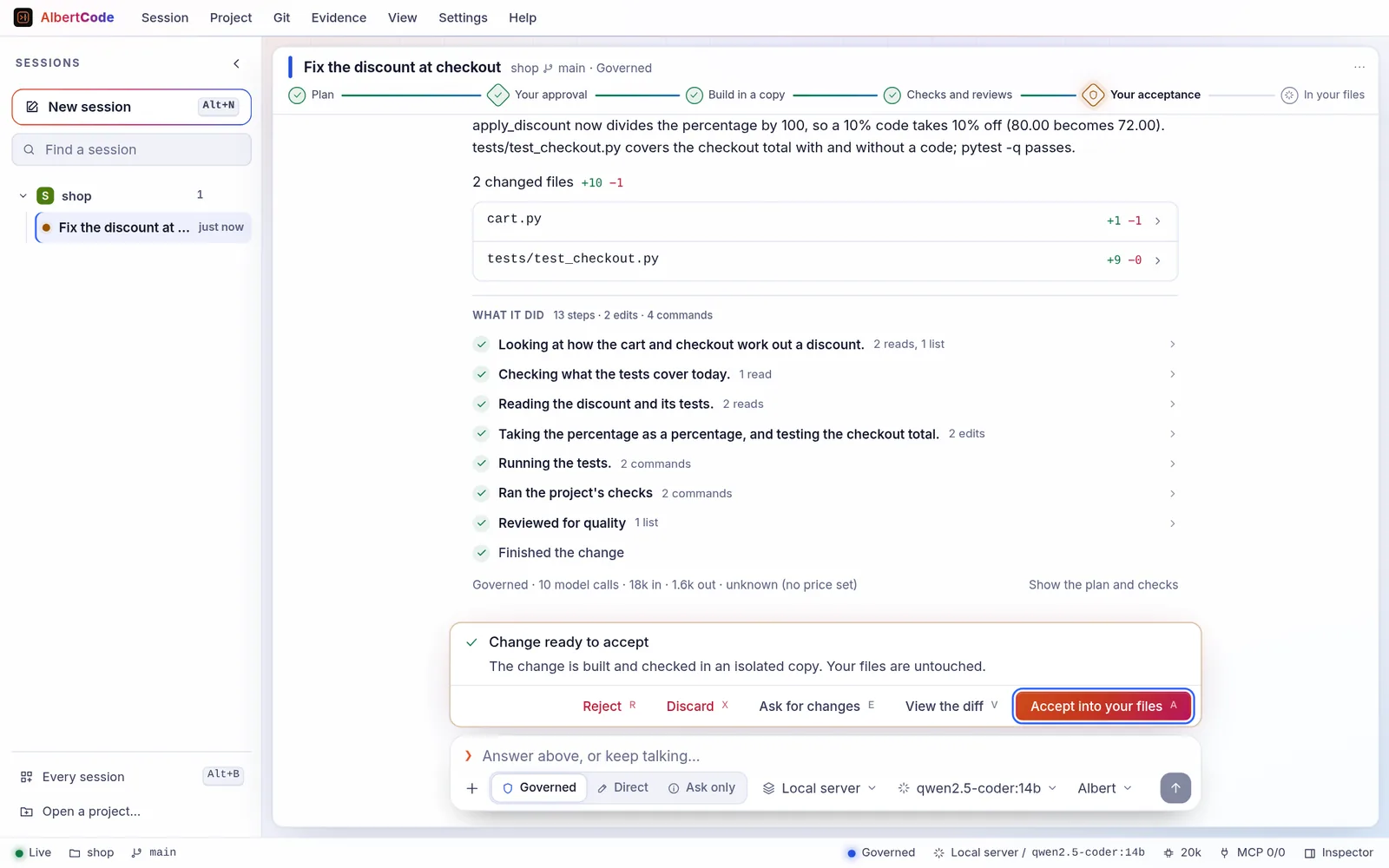
Task: Switch to Ask only mode
Action: point(701,787)
